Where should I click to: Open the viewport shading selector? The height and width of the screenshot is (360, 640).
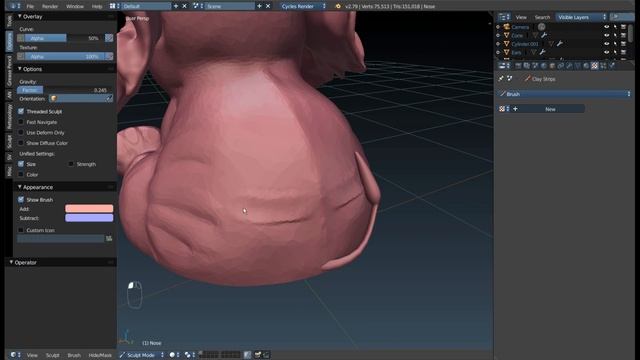coord(175,355)
